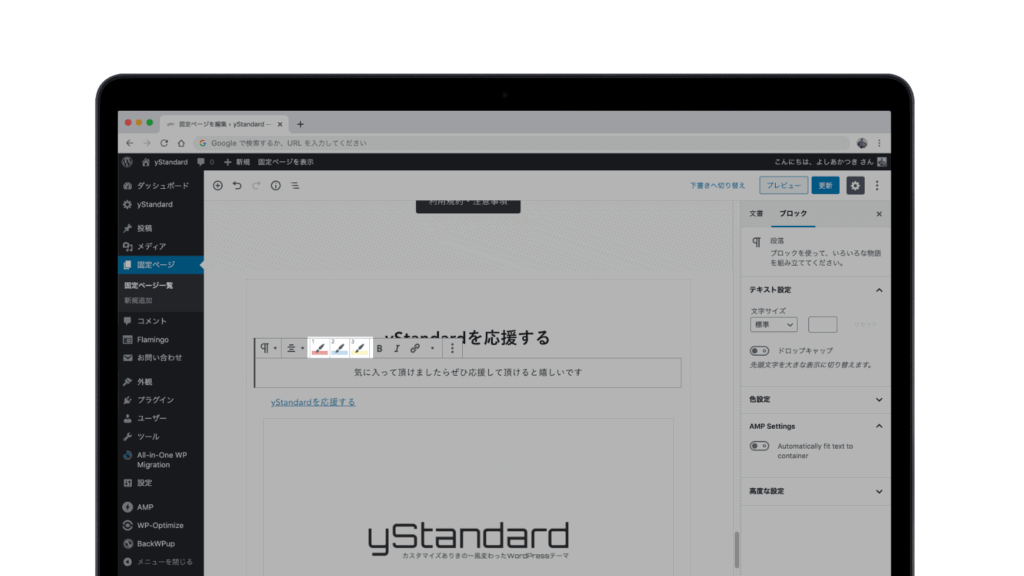The width and height of the screenshot is (1024, 576).
Task: Click the editor vertical scrollbar
Action: 737,550
